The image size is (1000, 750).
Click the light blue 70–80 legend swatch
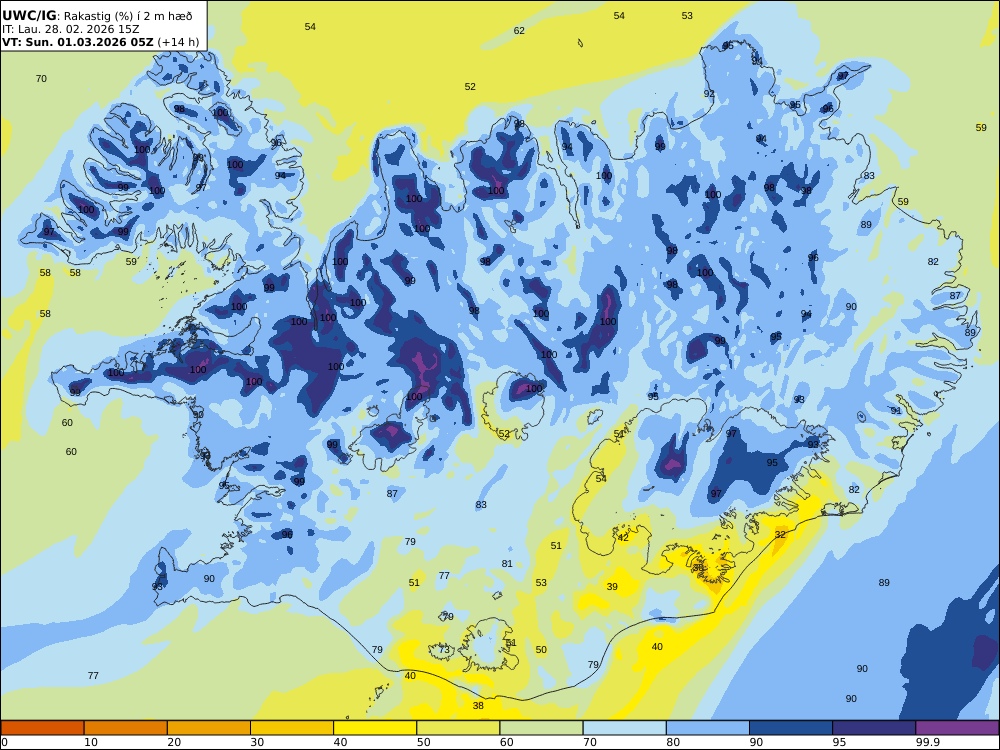[x=624, y=728]
